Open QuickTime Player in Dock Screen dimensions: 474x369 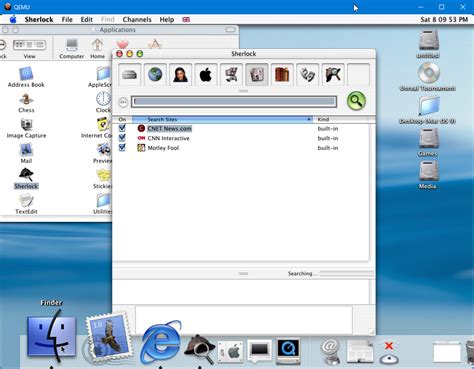click(289, 351)
